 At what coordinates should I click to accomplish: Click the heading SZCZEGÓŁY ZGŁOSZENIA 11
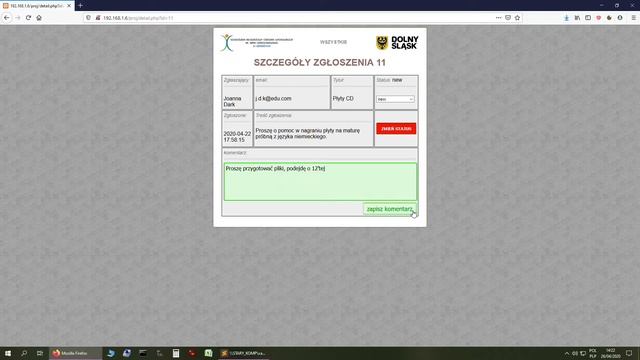(x=320, y=62)
